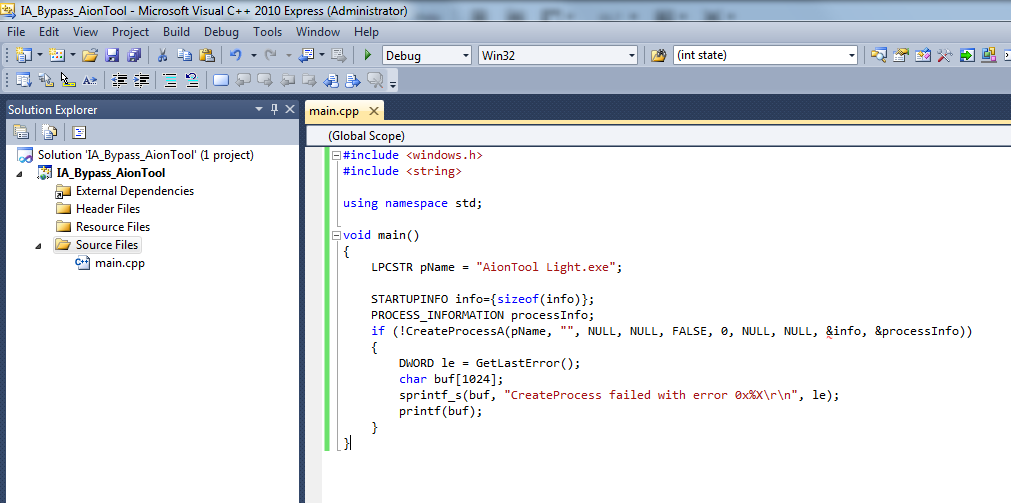1011x503 pixels.
Task: Open the (int state) find combo box
Action: tap(765, 55)
